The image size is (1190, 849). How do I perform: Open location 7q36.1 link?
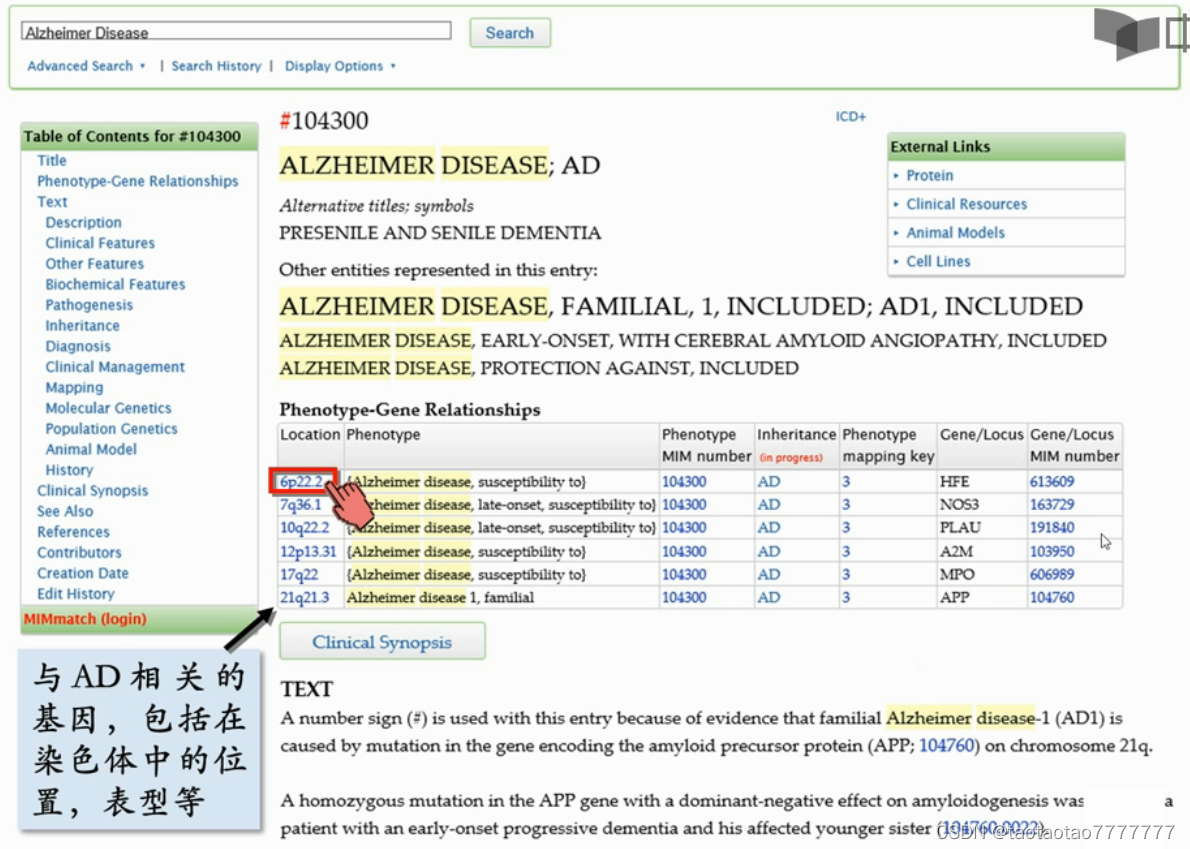pos(301,505)
